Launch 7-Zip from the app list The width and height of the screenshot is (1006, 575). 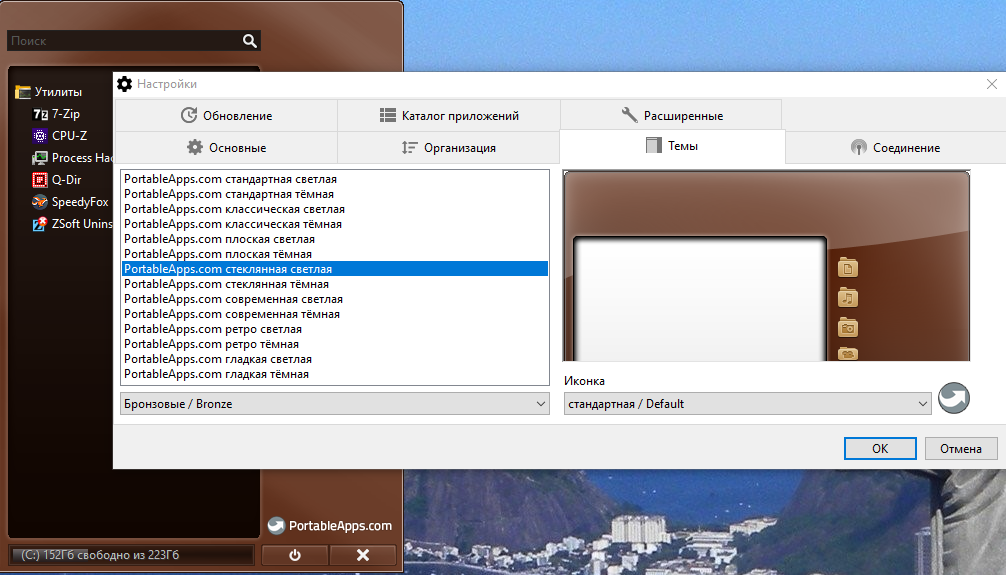[56, 114]
